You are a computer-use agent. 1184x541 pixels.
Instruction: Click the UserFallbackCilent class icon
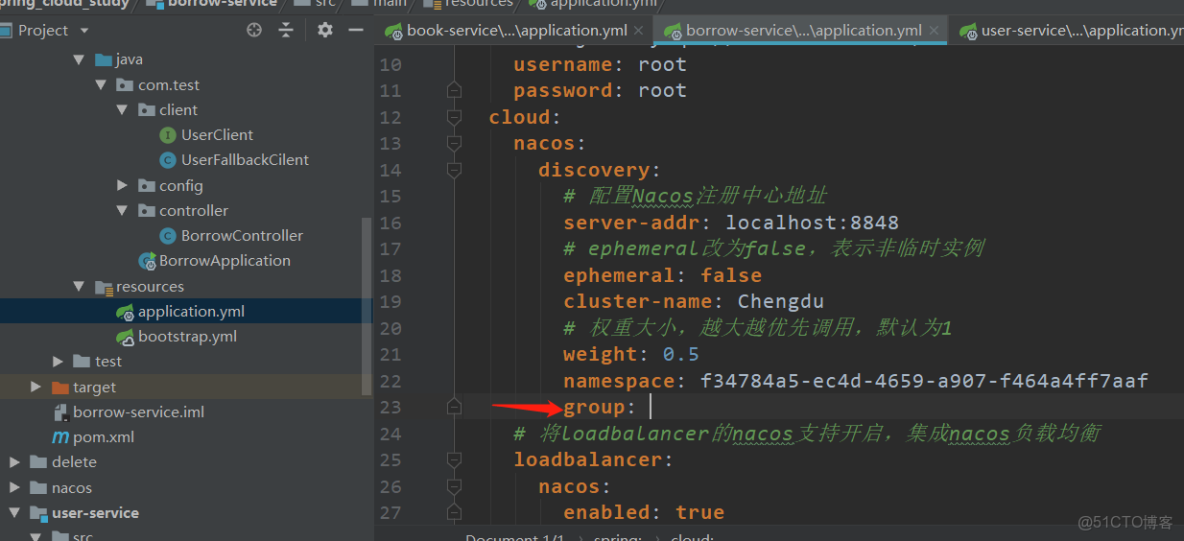point(168,160)
